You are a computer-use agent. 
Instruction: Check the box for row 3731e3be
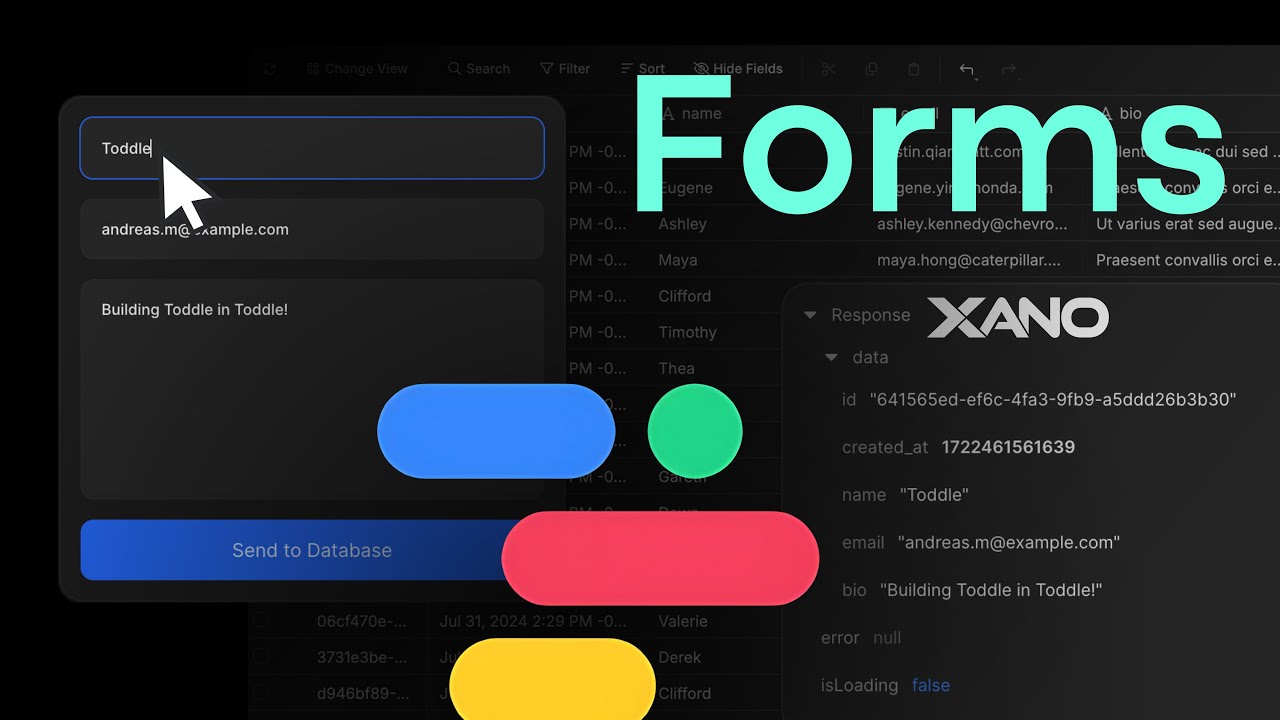[x=261, y=657]
